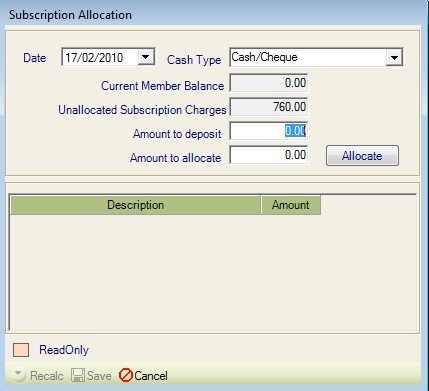Screen dimensions: 429x391
Task: Select the Current Member Balance value box
Action: 269,83
